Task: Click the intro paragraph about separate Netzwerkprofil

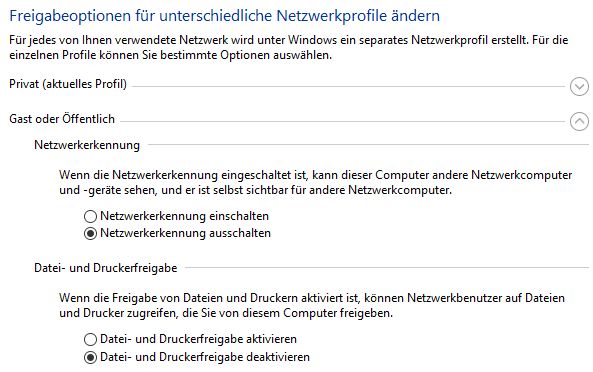Action: 289,47
